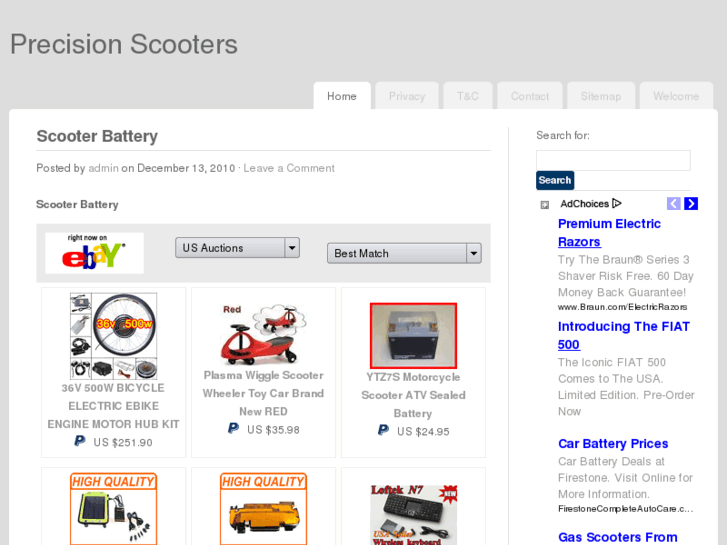Open the Best Match sort dropdown
The width and height of the screenshot is (727, 545).
[404, 253]
